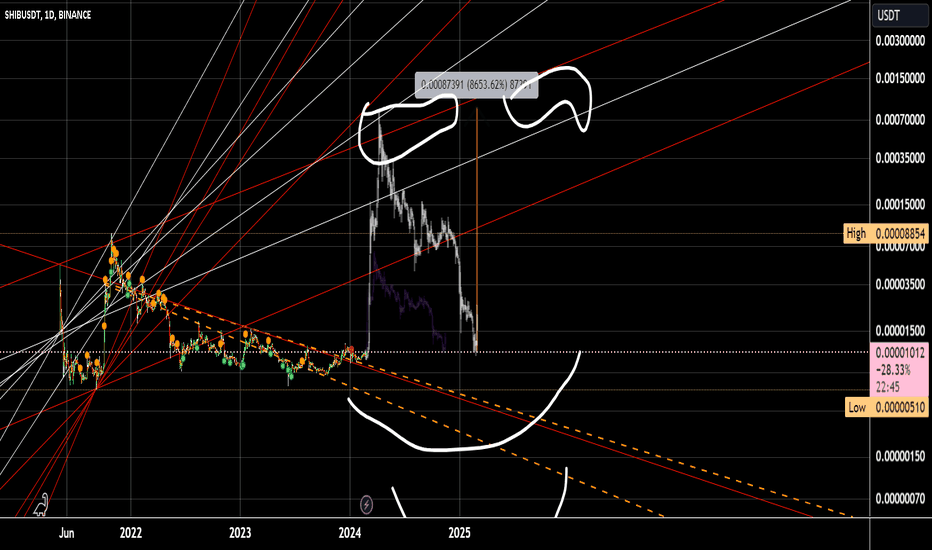This screenshot has height=550, width=932.
Task: Click the 2022 label on time axis
Action: click(131, 533)
